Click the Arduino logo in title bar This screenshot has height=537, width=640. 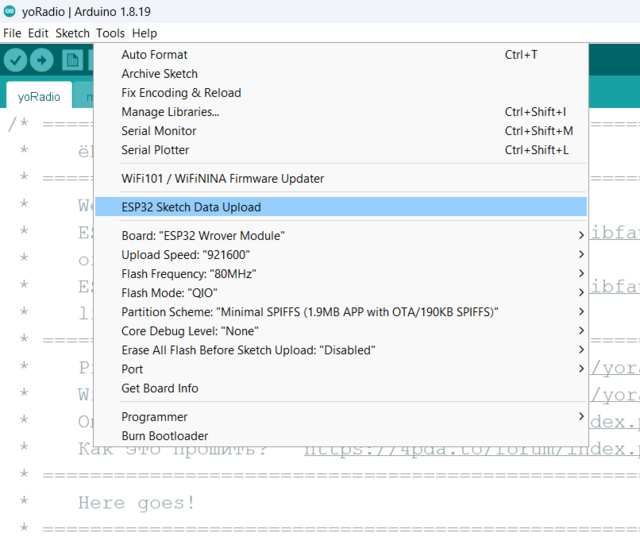tap(9, 11)
